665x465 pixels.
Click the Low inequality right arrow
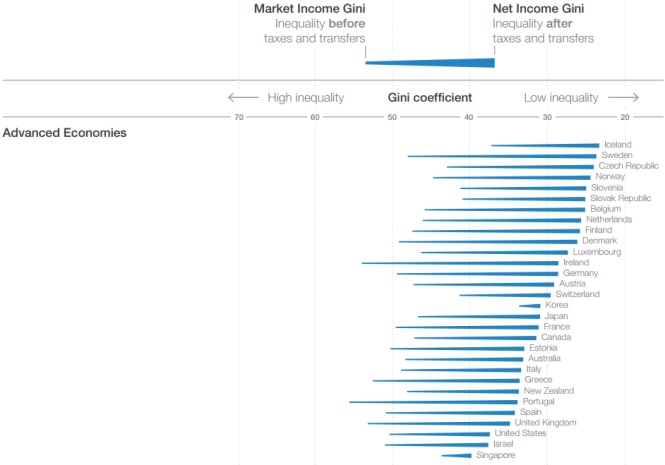[623, 98]
